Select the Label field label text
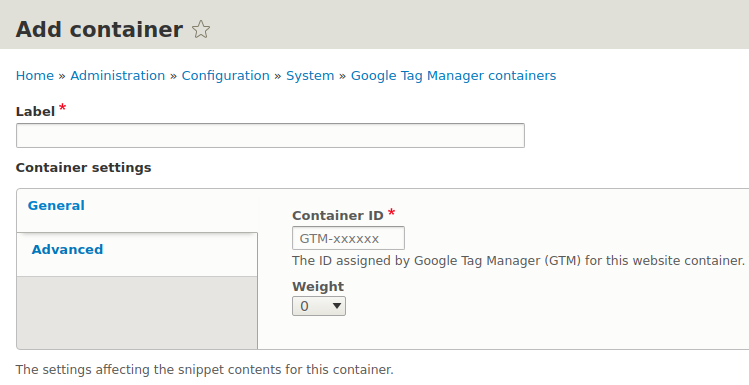 point(35,111)
